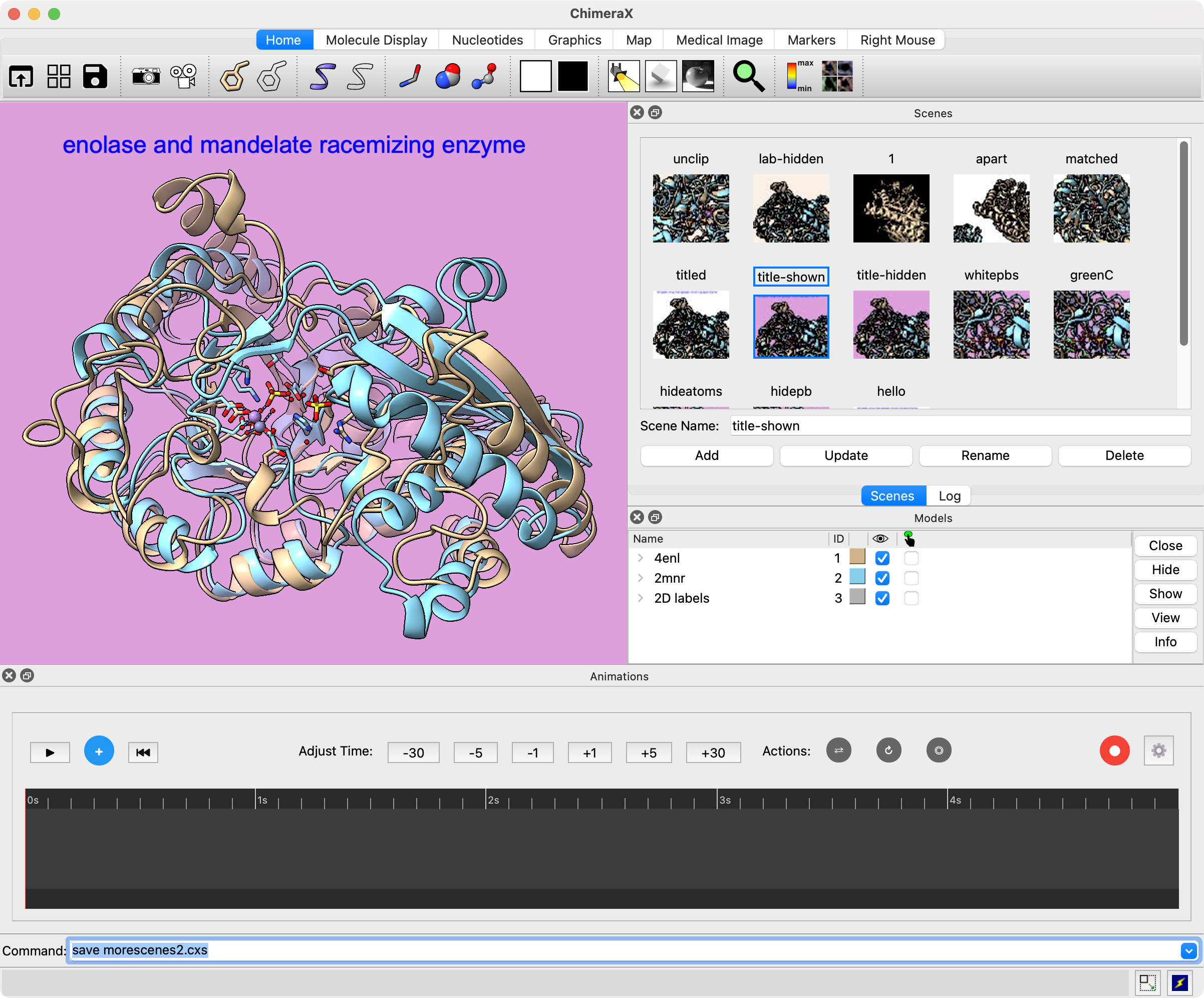Viewport: 1204px width, 998px height.
Task: Select the sphere atom style icon
Action: [447, 76]
